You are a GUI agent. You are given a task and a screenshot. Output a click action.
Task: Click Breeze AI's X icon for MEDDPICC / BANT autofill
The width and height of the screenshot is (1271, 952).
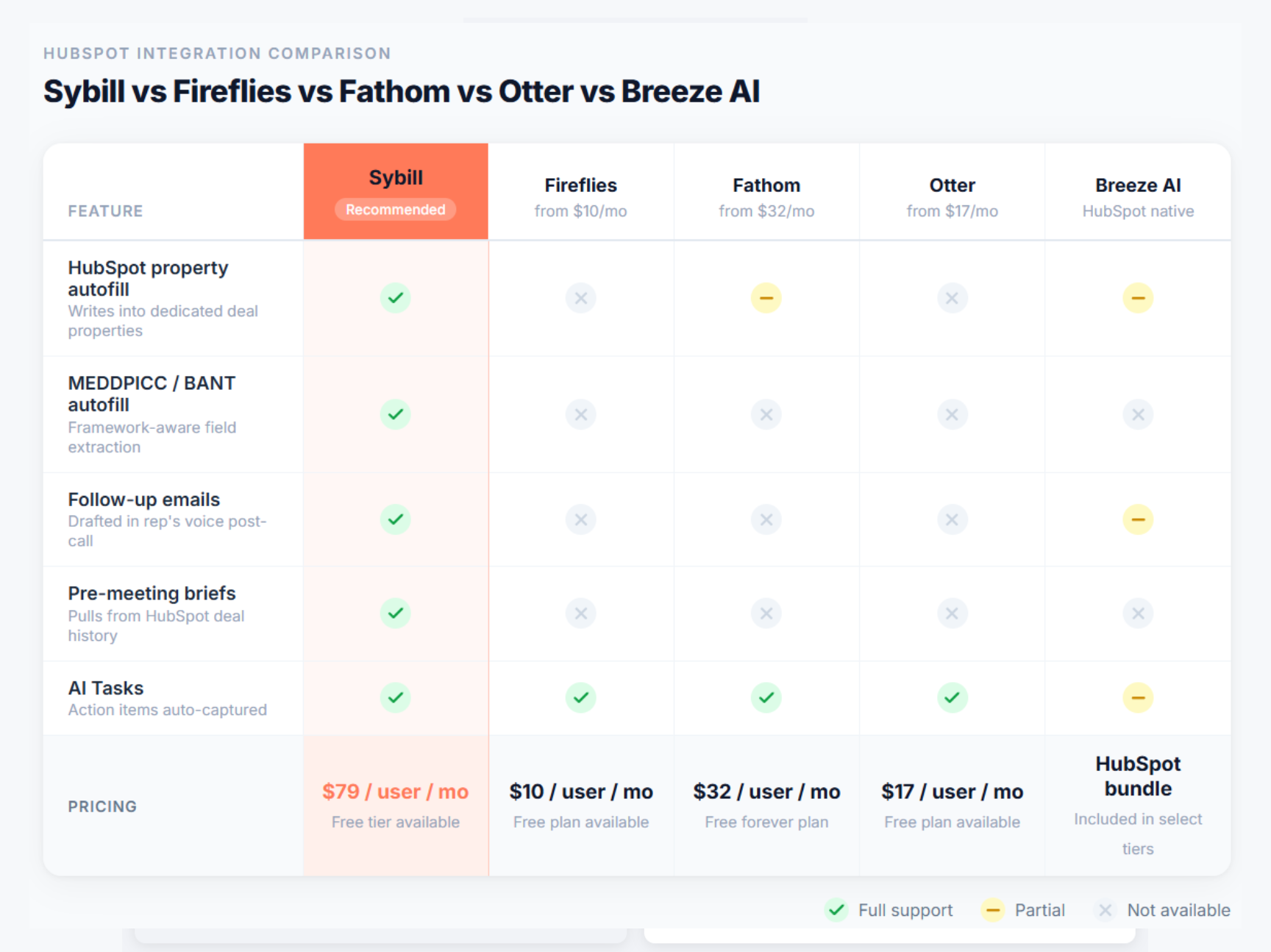[1138, 414]
